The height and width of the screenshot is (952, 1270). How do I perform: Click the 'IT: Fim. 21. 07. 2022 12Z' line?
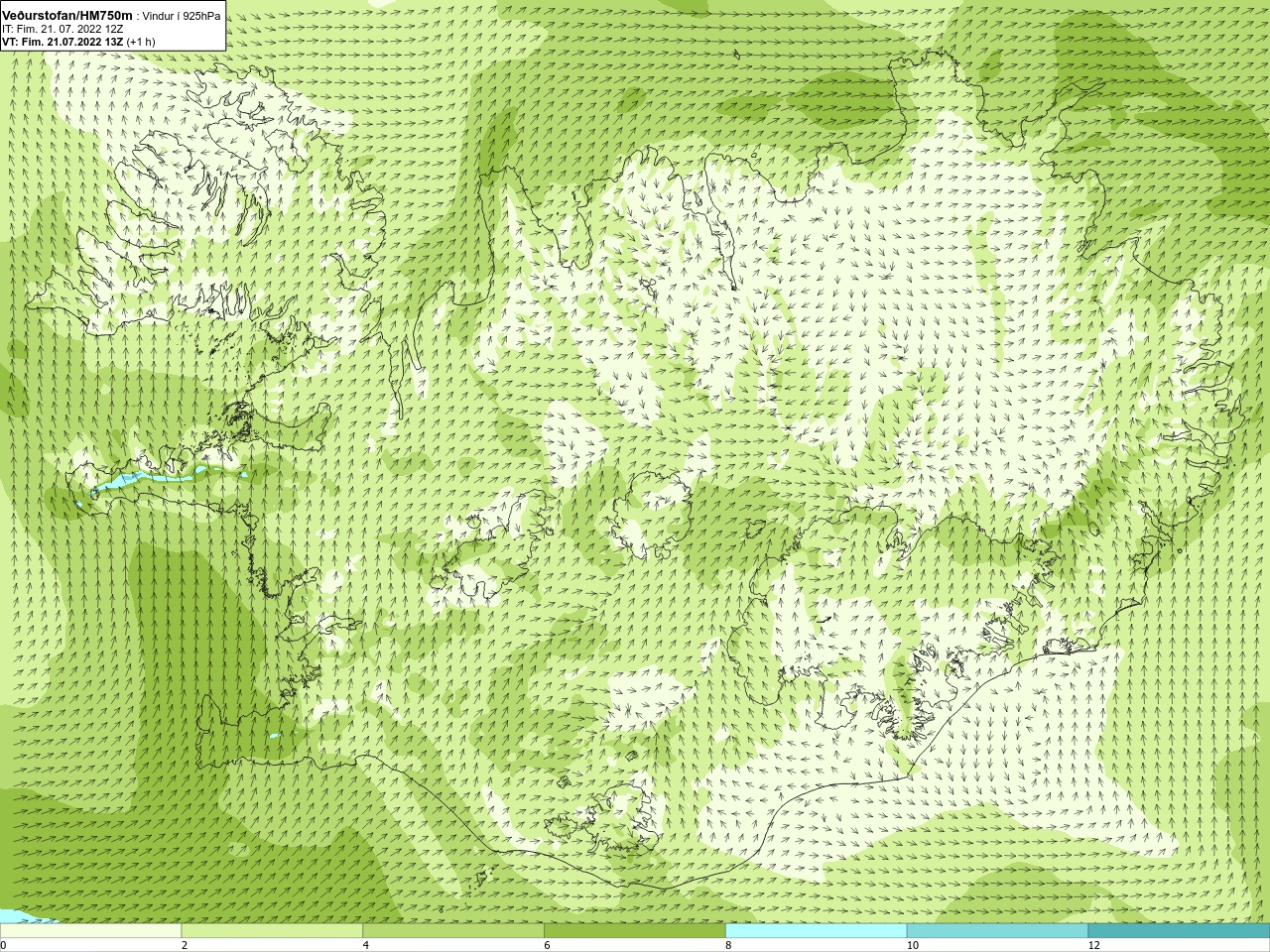coord(63,29)
